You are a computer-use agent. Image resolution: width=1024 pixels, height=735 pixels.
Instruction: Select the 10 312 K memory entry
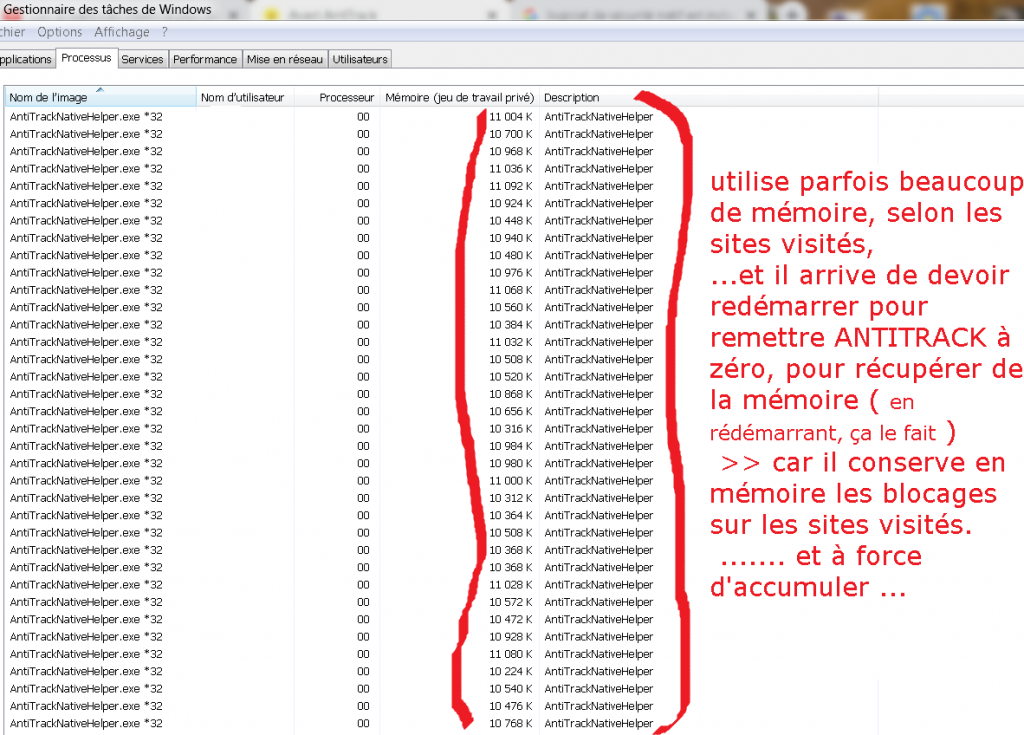(x=511, y=498)
